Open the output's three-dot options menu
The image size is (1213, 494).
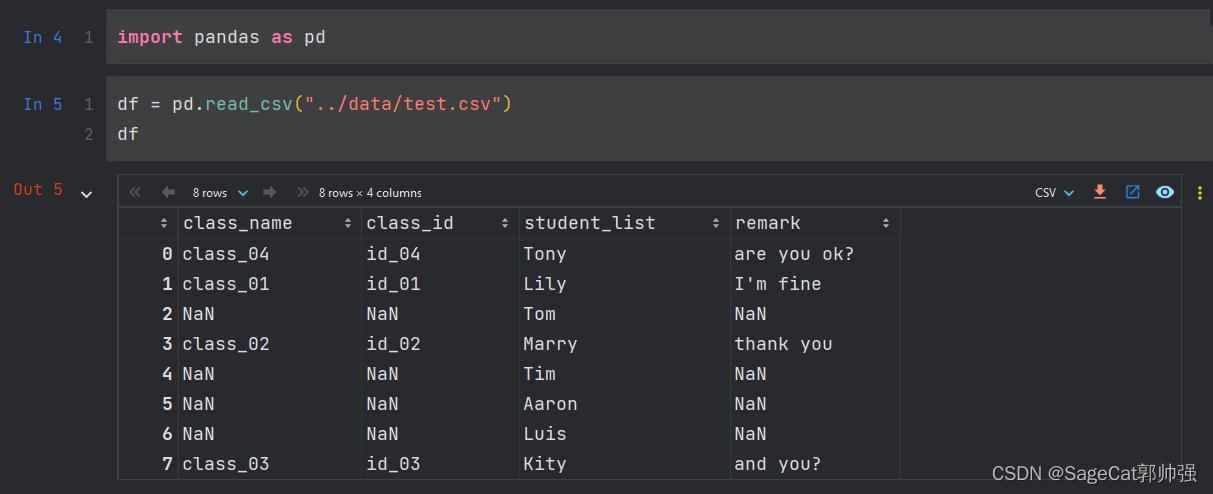point(1199,192)
